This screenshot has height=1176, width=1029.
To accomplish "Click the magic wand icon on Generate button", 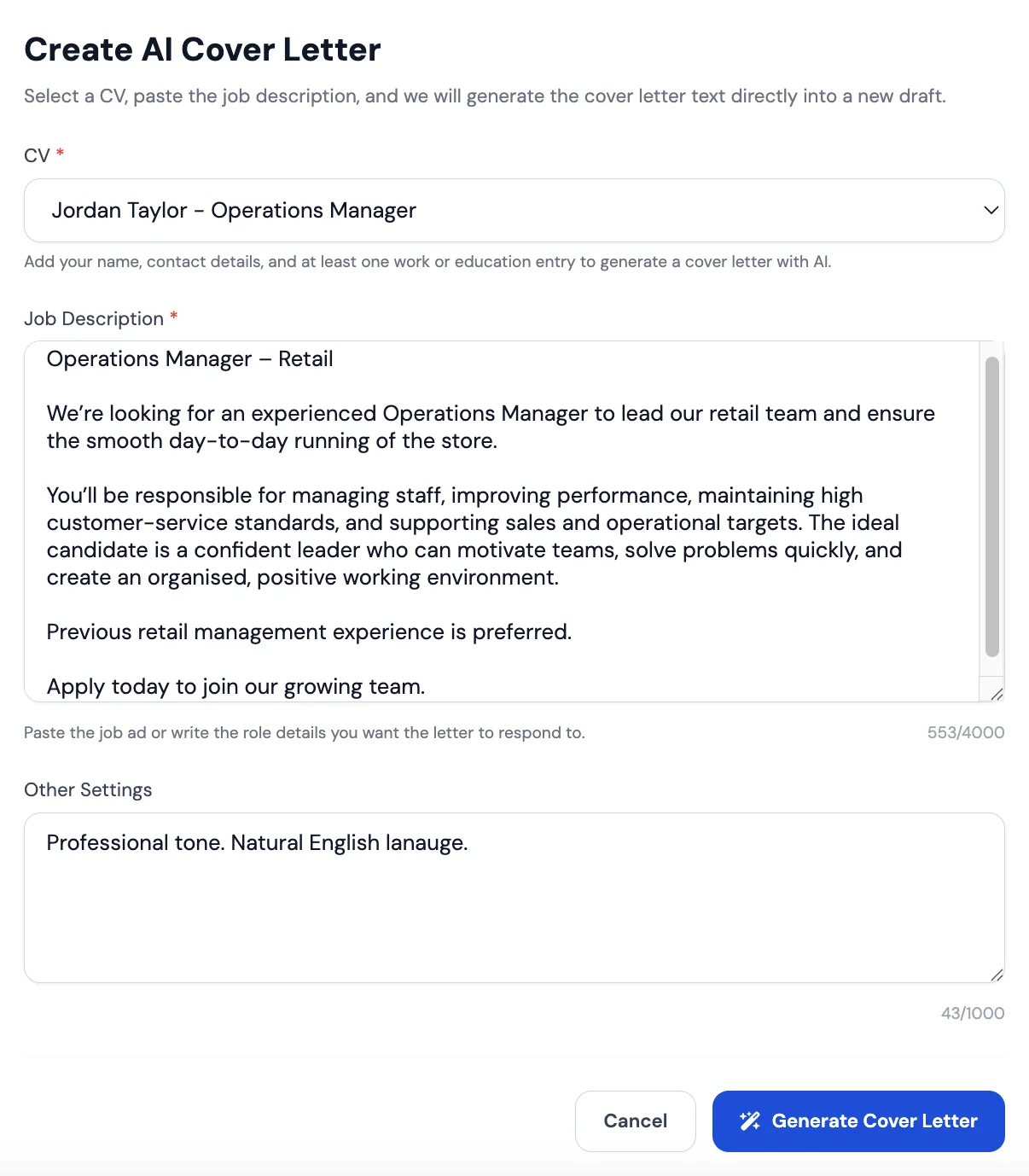I will (750, 1121).
